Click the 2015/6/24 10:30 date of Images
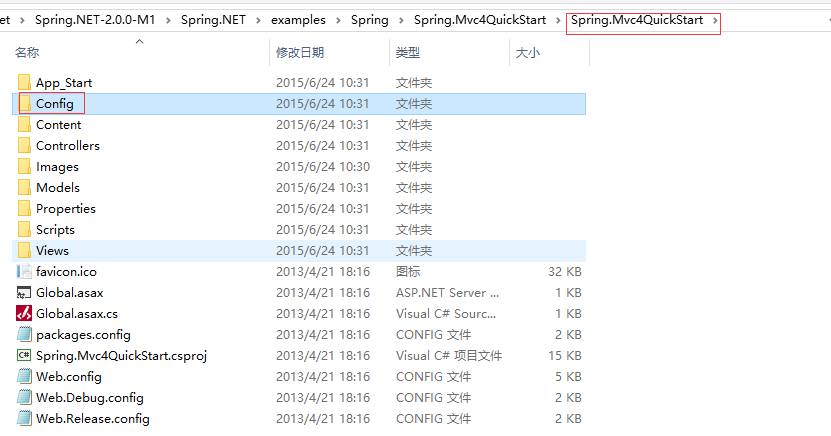This screenshot has height=436, width=831. pyautogui.click(x=323, y=167)
